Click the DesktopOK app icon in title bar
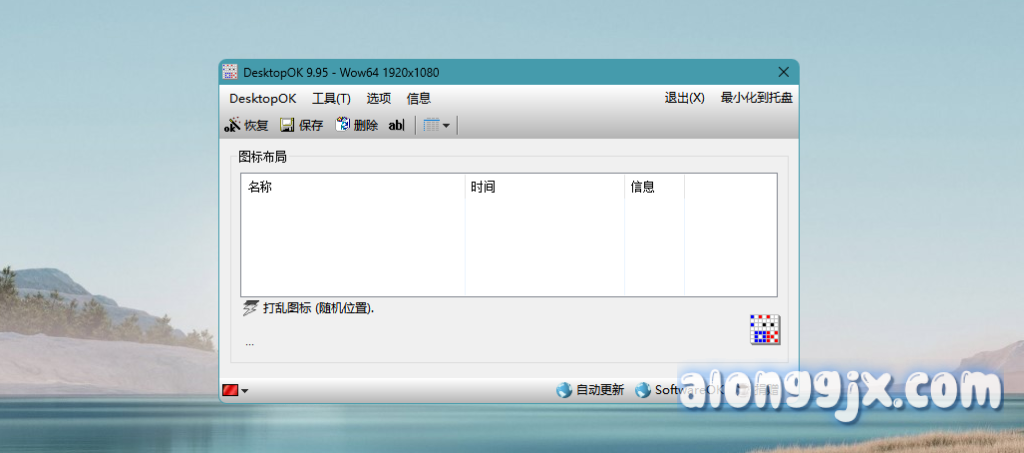This screenshot has height=453, width=1024. [x=230, y=72]
